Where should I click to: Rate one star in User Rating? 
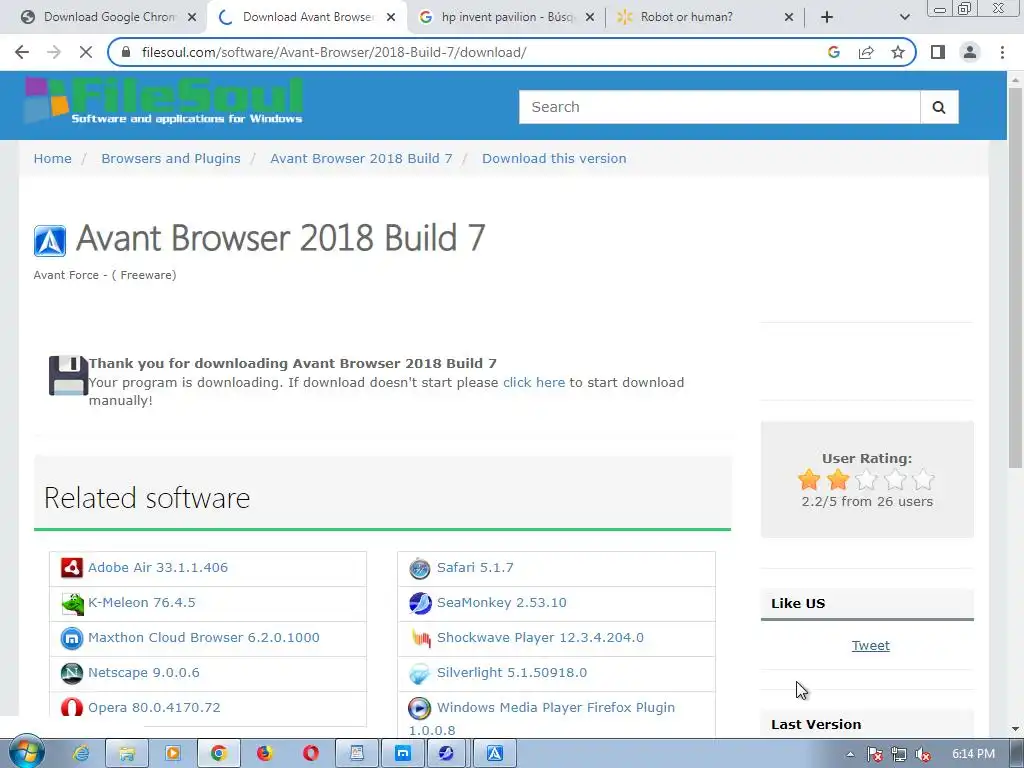pyautogui.click(x=809, y=480)
